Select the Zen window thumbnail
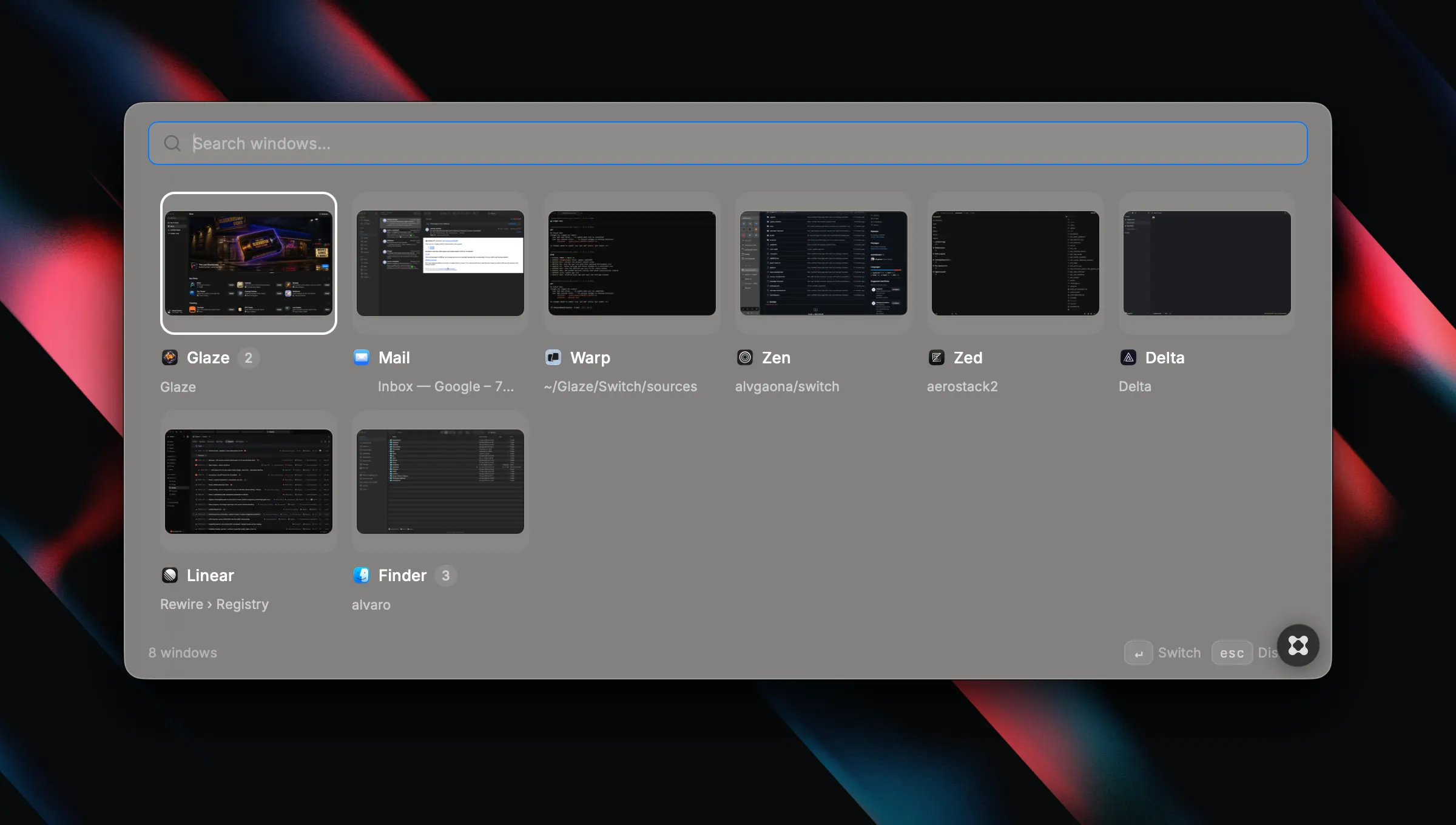The height and width of the screenshot is (825, 1456). 824,263
